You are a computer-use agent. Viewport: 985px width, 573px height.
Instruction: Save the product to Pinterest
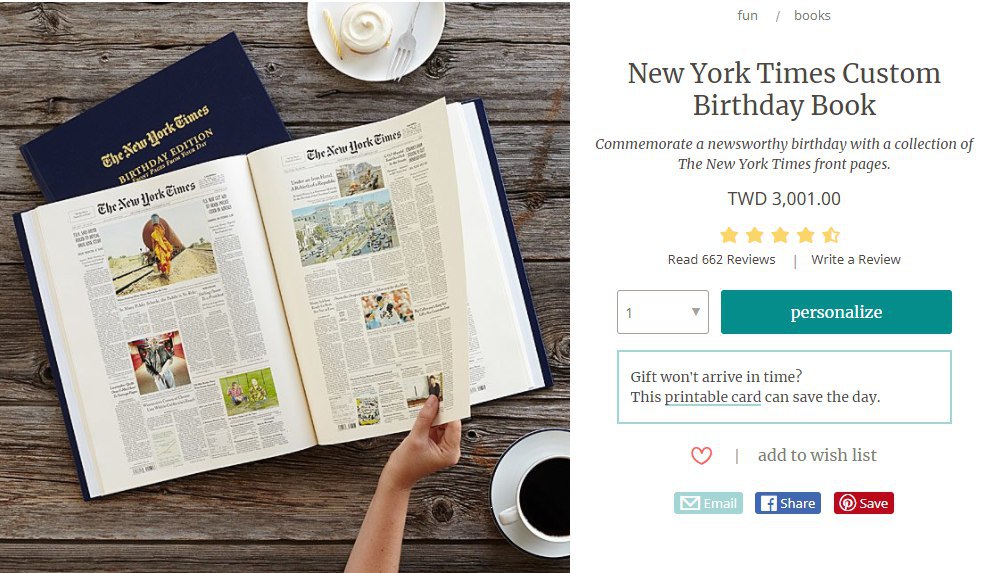point(864,503)
